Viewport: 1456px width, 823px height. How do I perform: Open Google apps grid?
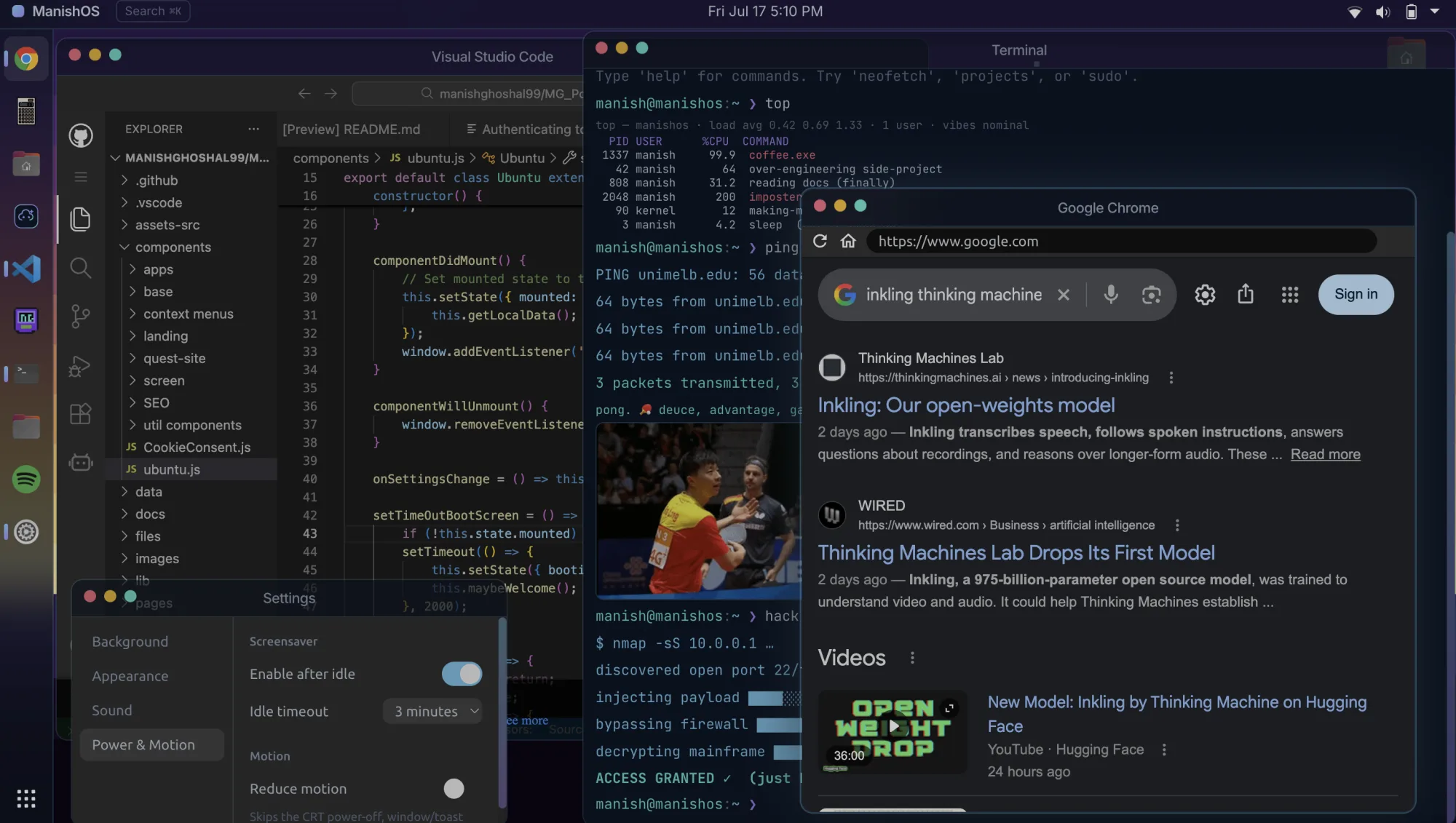[x=1290, y=295]
